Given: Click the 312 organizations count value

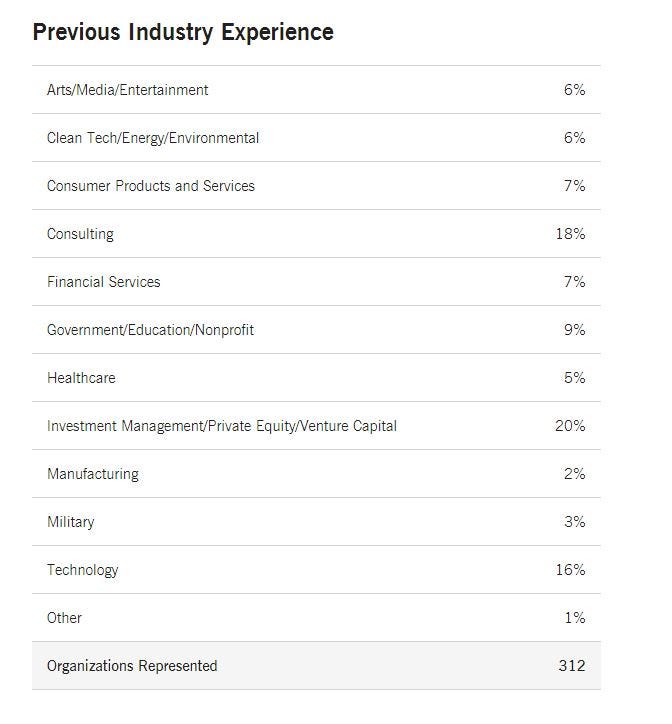Looking at the screenshot, I should point(572,666).
